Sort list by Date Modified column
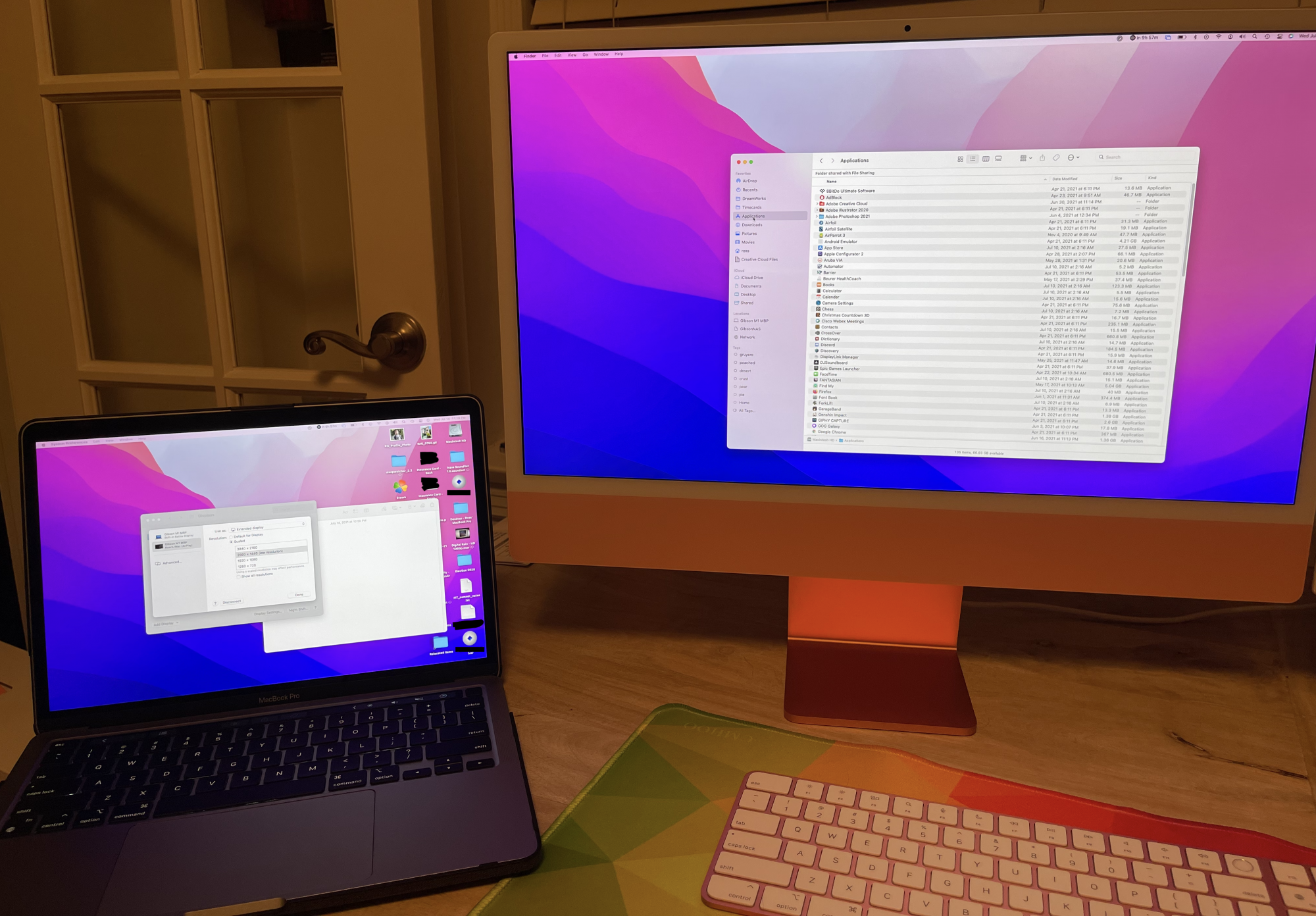The width and height of the screenshot is (1316, 916). tap(1065, 179)
